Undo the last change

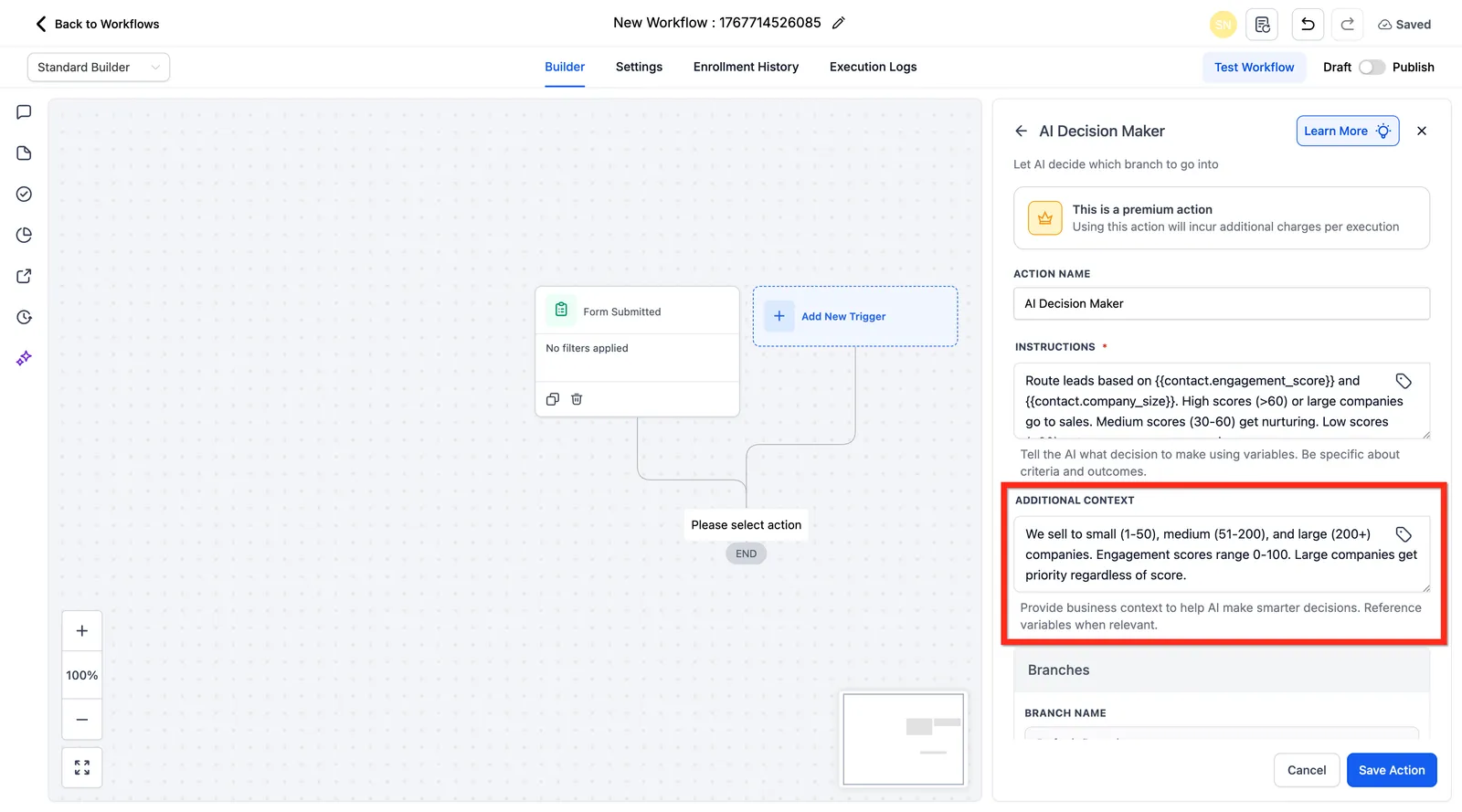pos(1308,25)
